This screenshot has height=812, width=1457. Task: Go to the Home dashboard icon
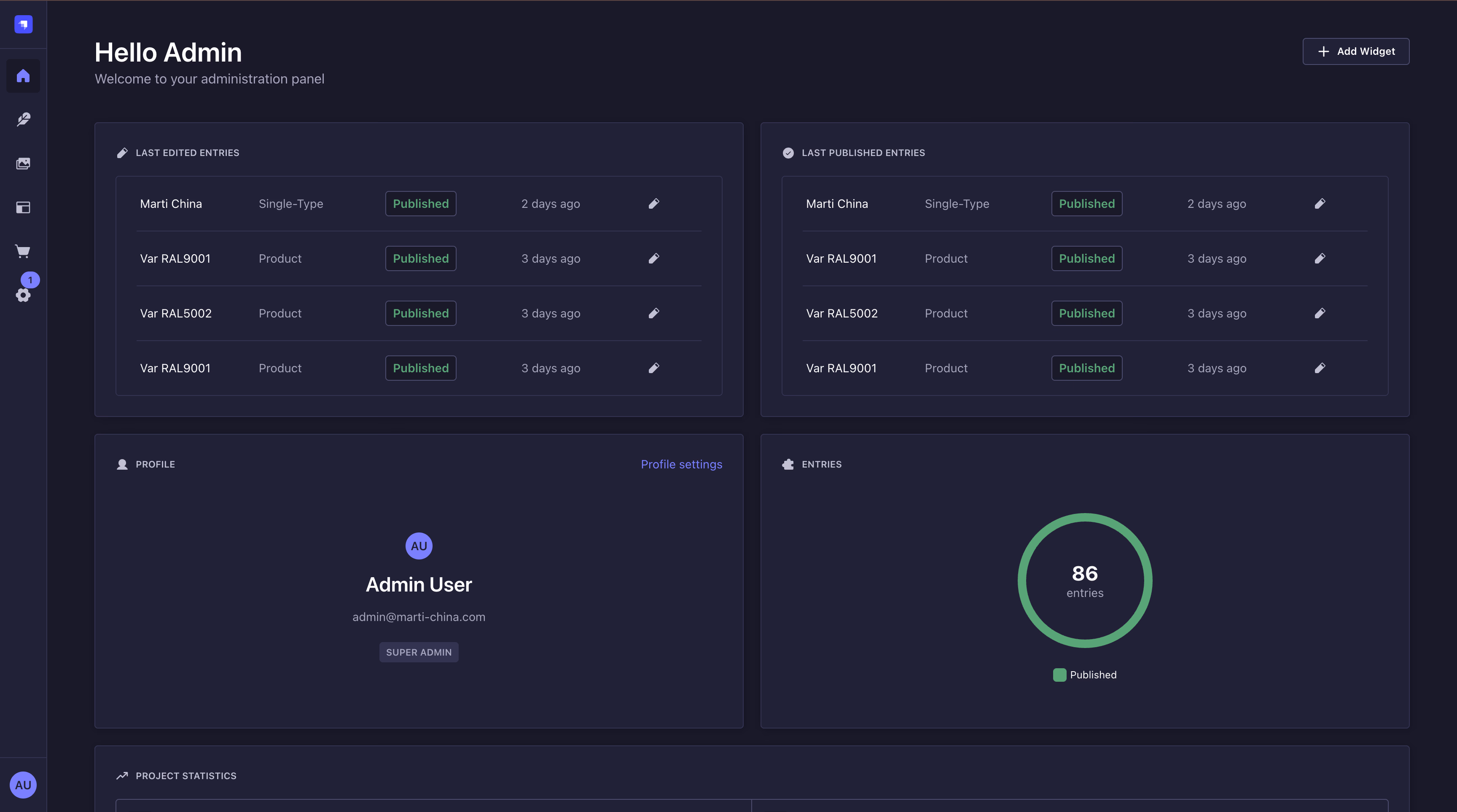pos(23,76)
